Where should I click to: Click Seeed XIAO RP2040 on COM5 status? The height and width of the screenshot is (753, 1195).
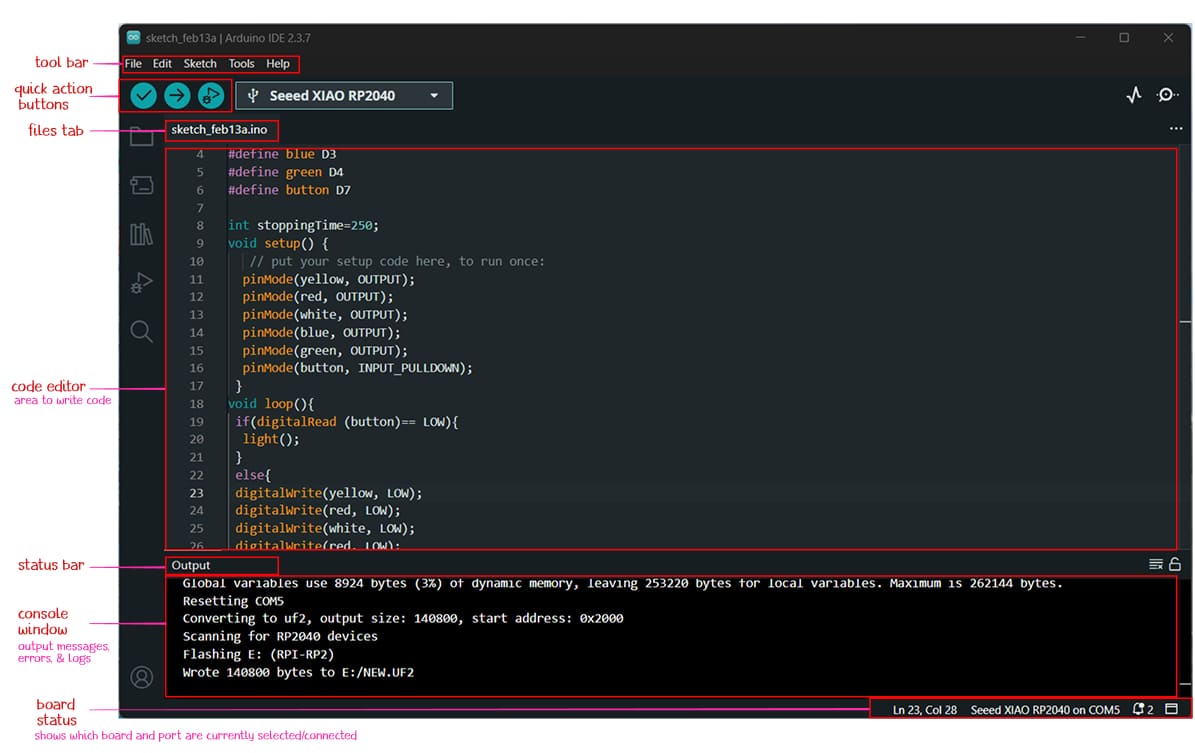[1045, 710]
